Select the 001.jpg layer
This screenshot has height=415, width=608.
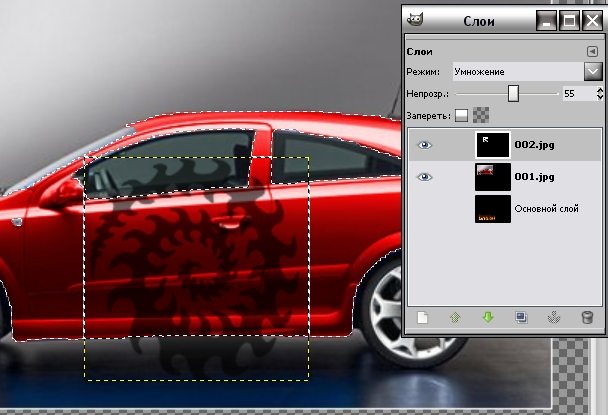pyautogui.click(x=534, y=177)
